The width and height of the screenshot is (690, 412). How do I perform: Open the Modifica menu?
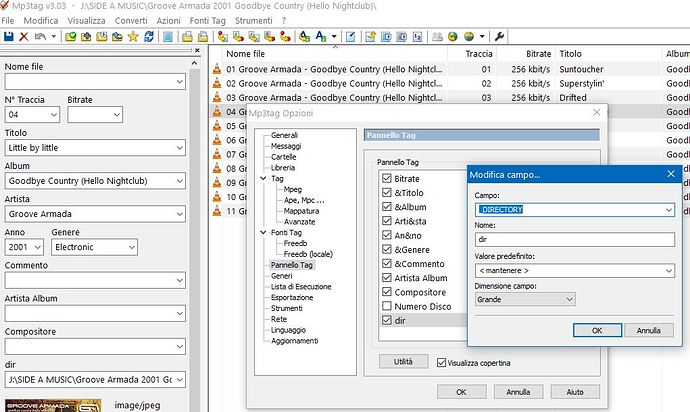tap(40, 20)
